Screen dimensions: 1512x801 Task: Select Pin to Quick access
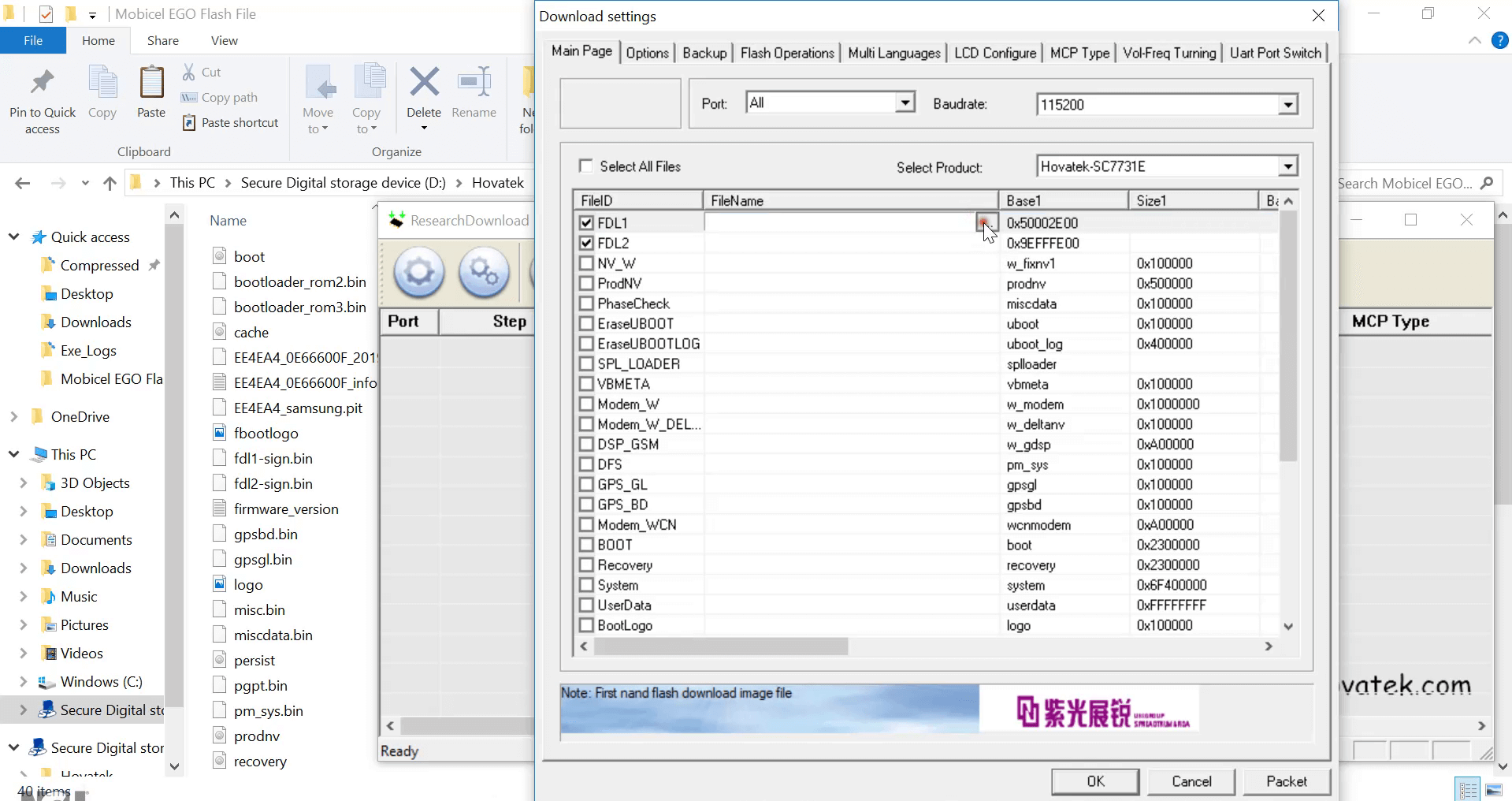(42, 93)
